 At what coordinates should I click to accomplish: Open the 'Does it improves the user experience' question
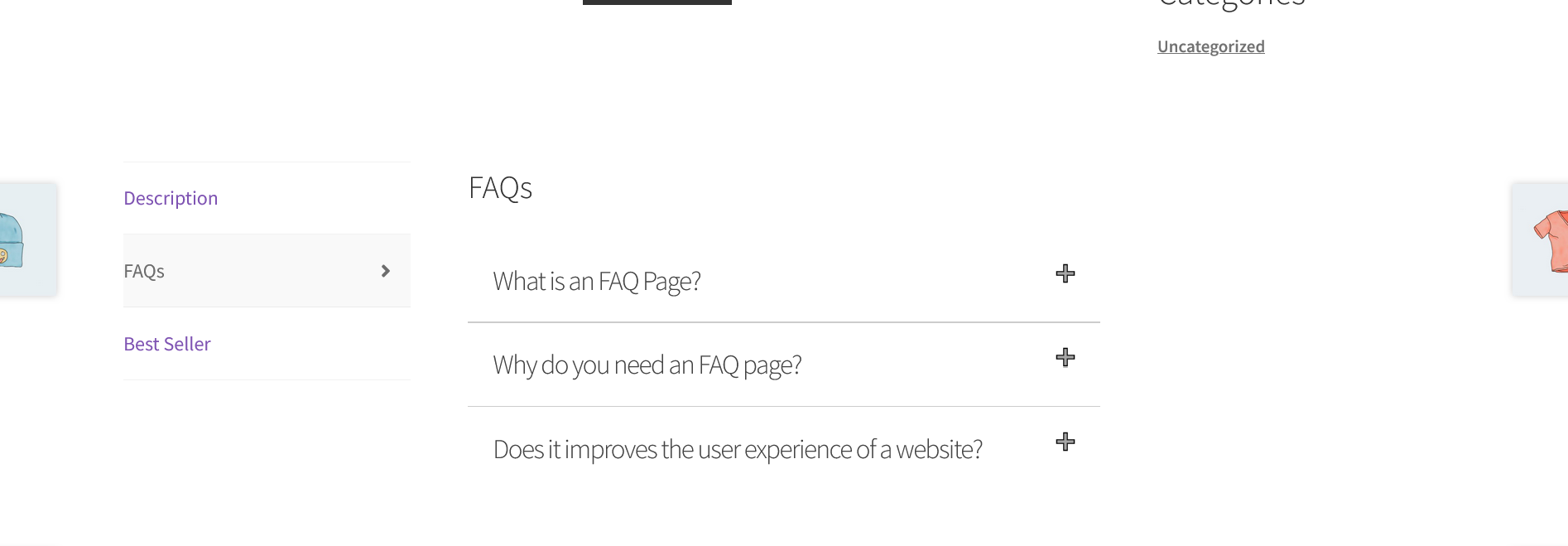(737, 450)
